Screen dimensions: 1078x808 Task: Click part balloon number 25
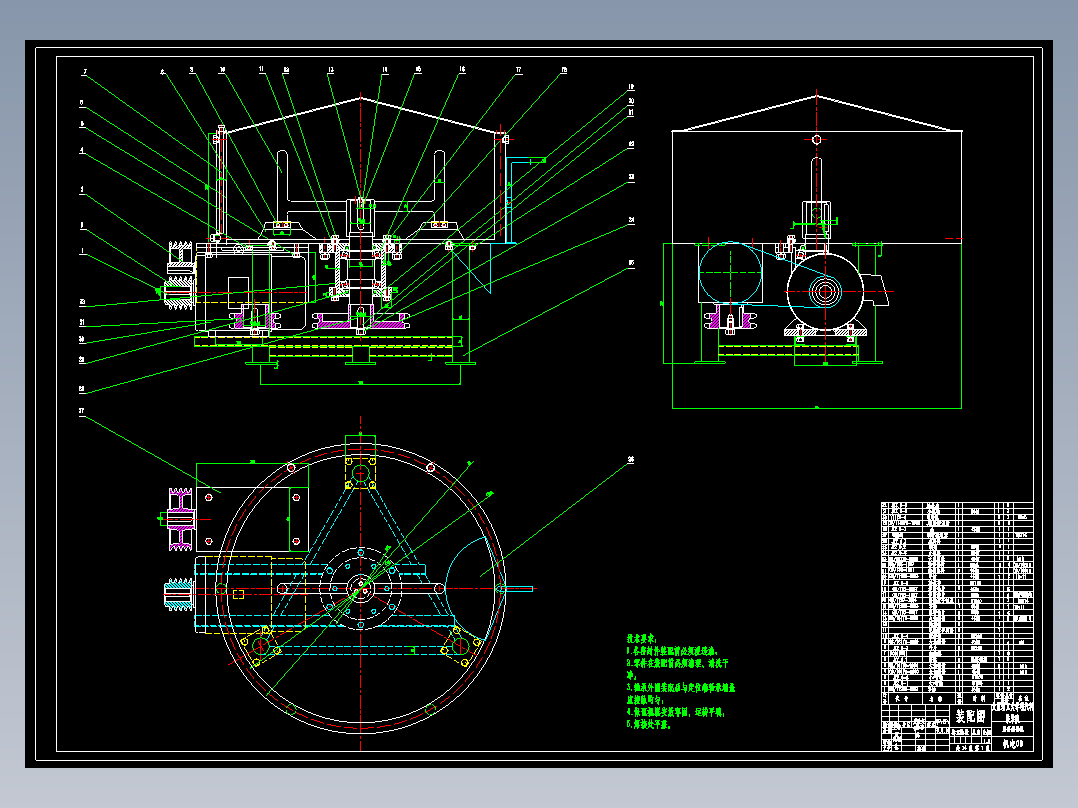[630, 263]
